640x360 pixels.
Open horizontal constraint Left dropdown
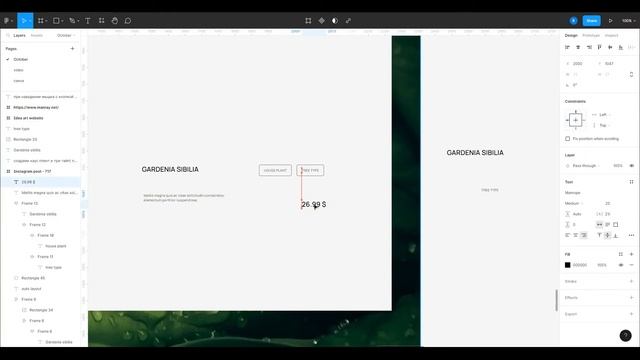604,115
